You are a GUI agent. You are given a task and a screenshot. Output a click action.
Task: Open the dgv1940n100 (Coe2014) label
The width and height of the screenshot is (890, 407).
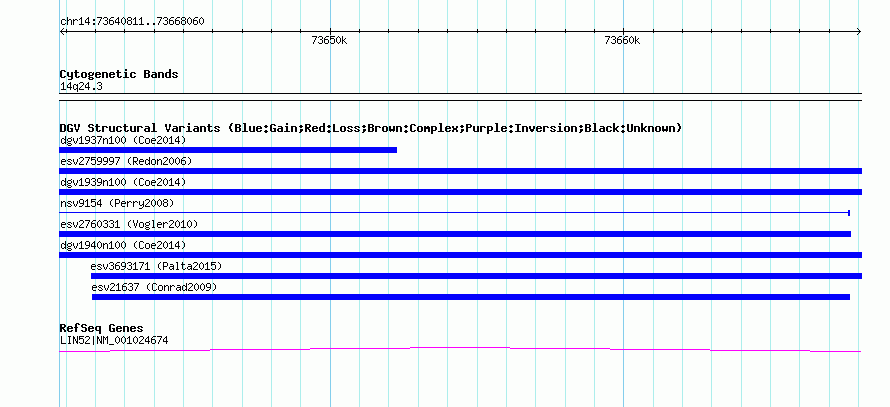123,245
